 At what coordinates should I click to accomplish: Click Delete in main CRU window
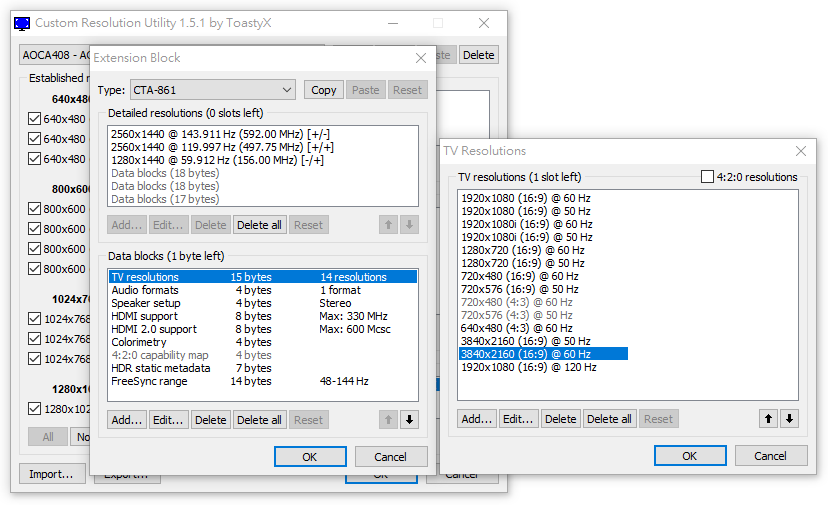coord(479,55)
